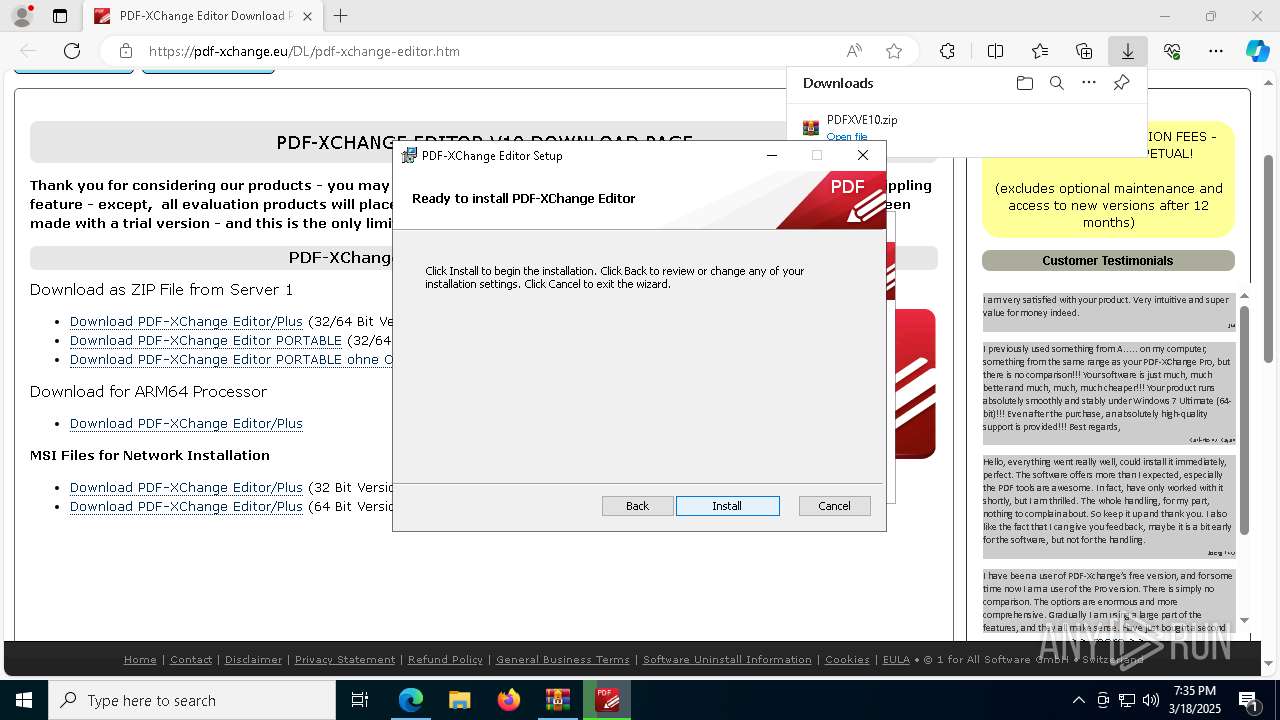Open General Business Terms footer link
This screenshot has width=1280, height=720.
(x=563, y=659)
